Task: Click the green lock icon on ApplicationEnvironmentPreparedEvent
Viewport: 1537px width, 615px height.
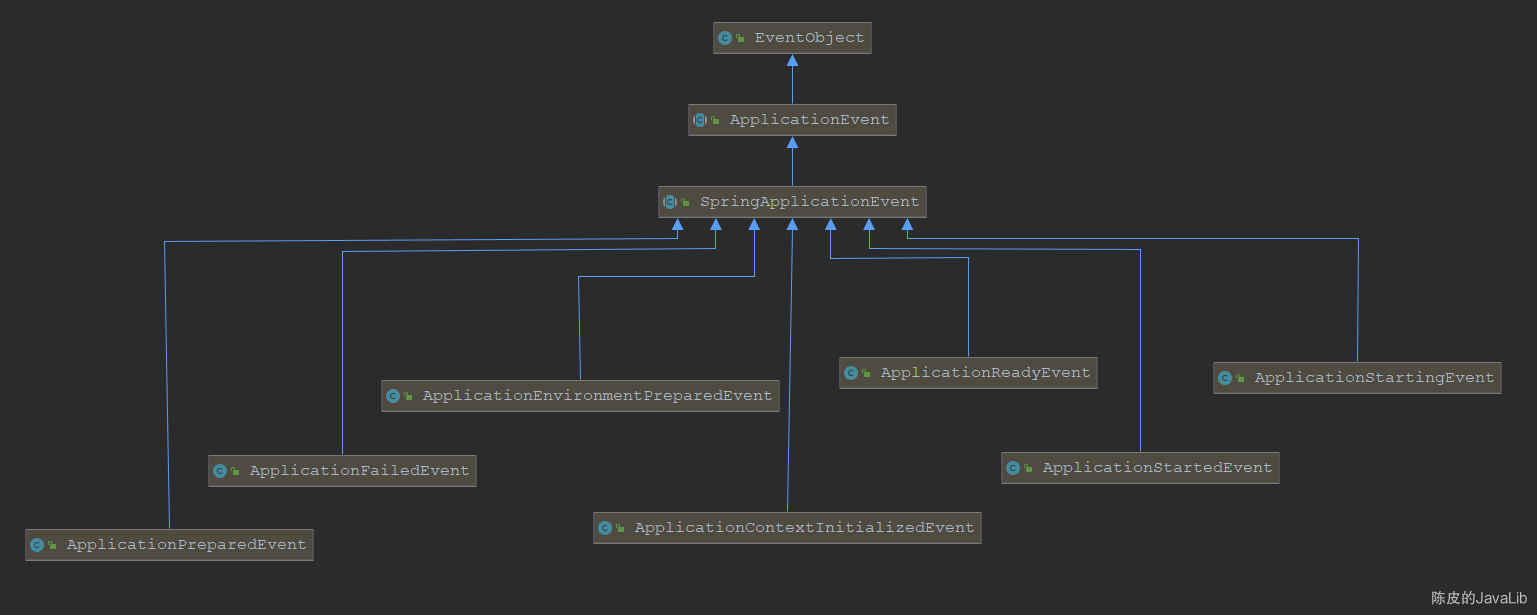Action: click(x=408, y=397)
